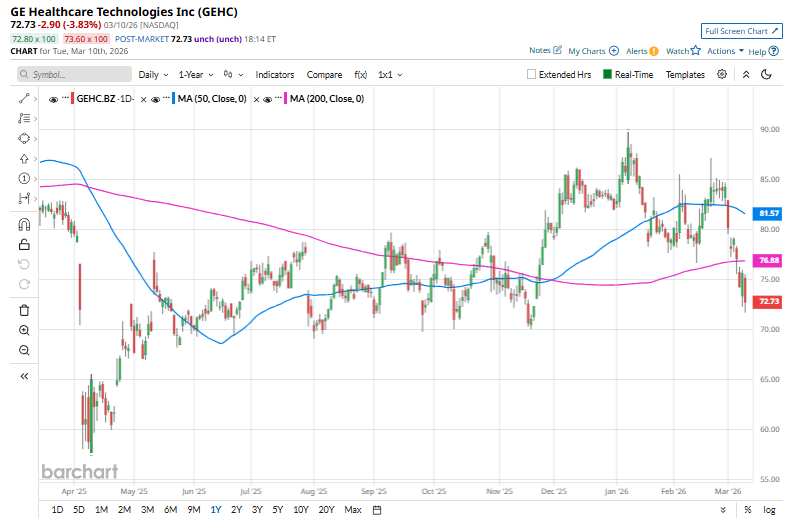The height and width of the screenshot is (518, 785).
Task: Select the trend line drawing tool
Action: tap(24, 98)
